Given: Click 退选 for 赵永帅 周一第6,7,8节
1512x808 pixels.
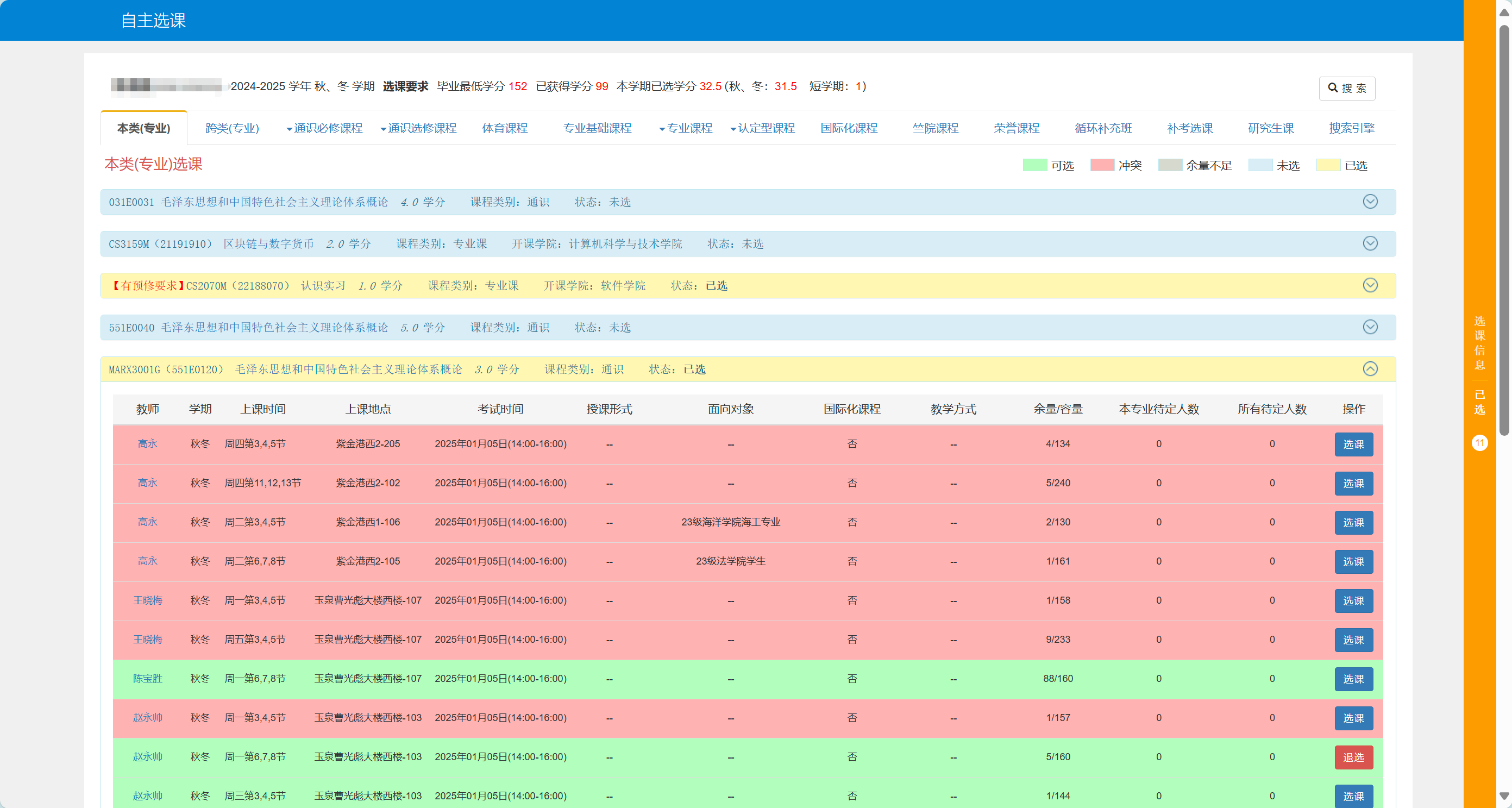Looking at the screenshot, I should click(1353, 757).
